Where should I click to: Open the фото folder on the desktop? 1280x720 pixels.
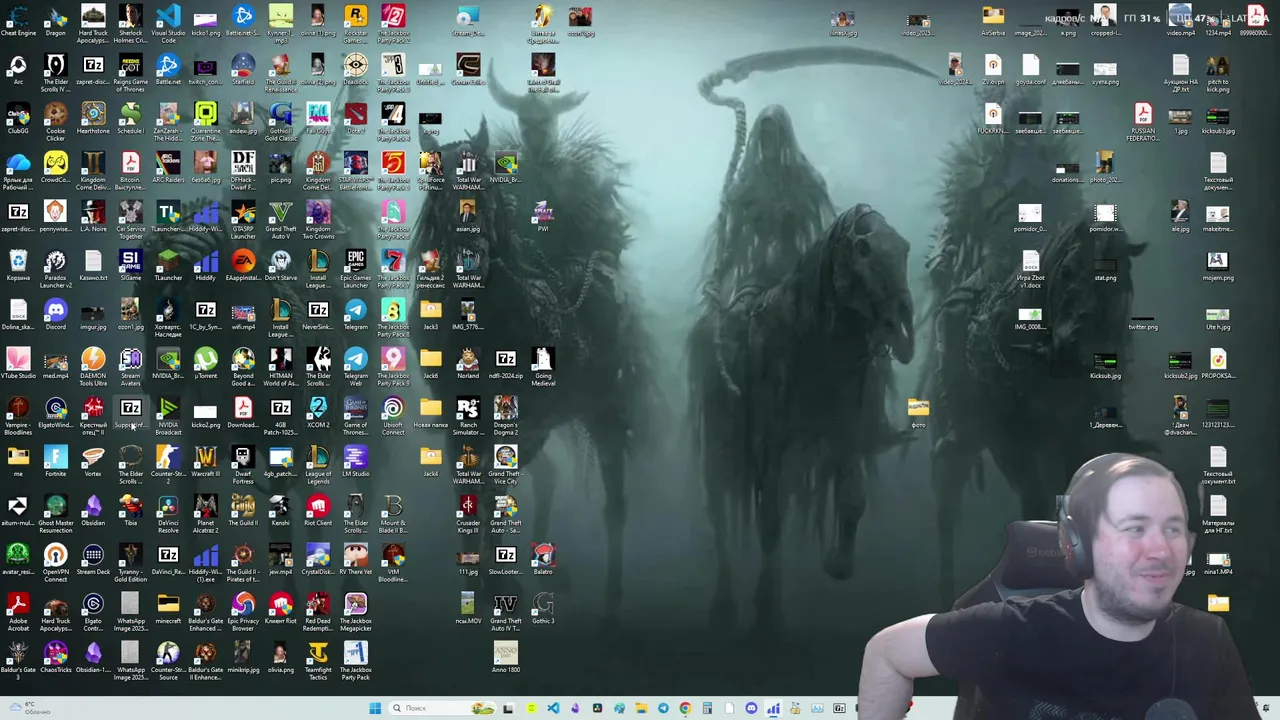(x=918, y=409)
